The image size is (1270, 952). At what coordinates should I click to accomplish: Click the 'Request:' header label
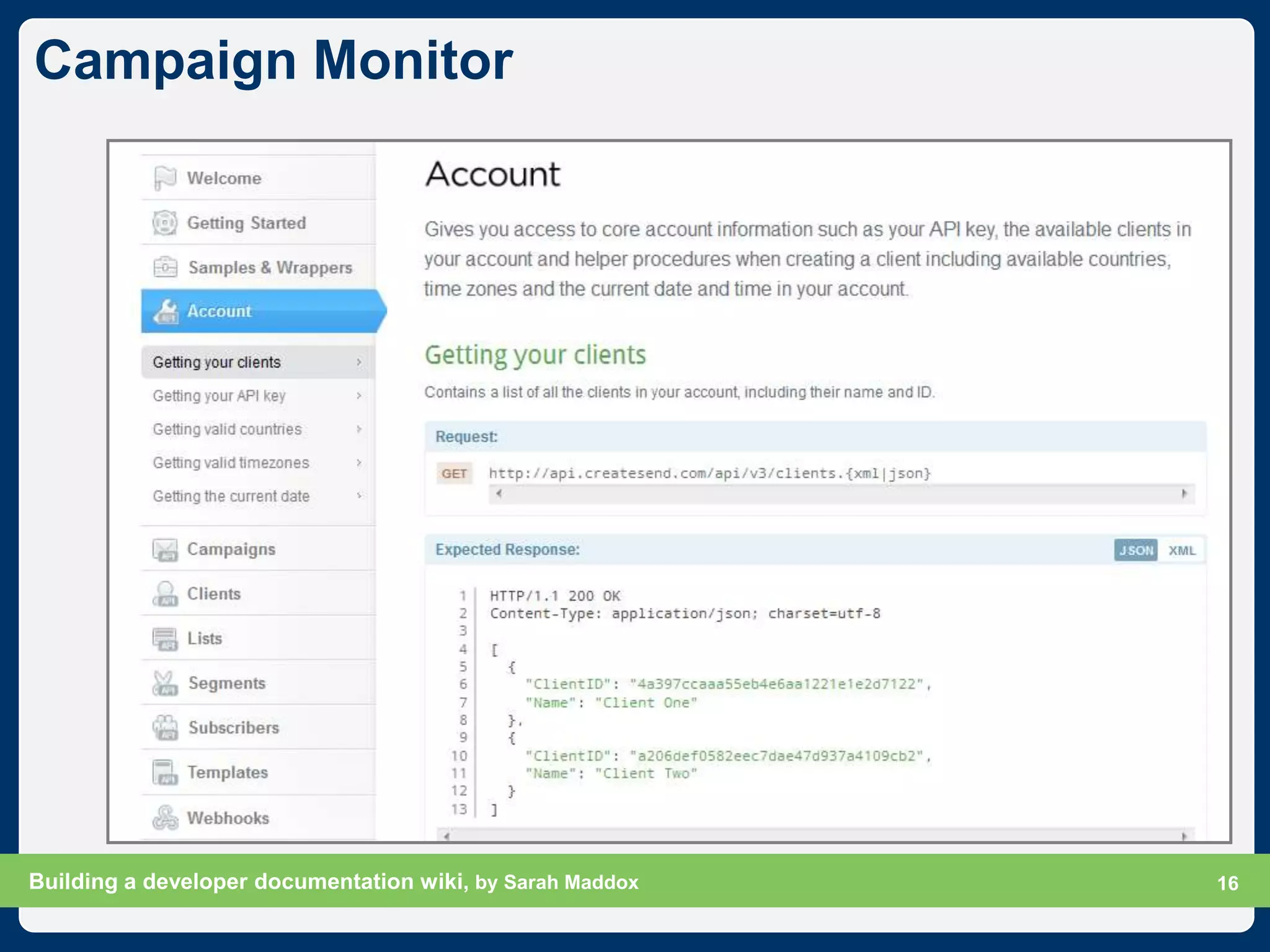[x=466, y=437]
